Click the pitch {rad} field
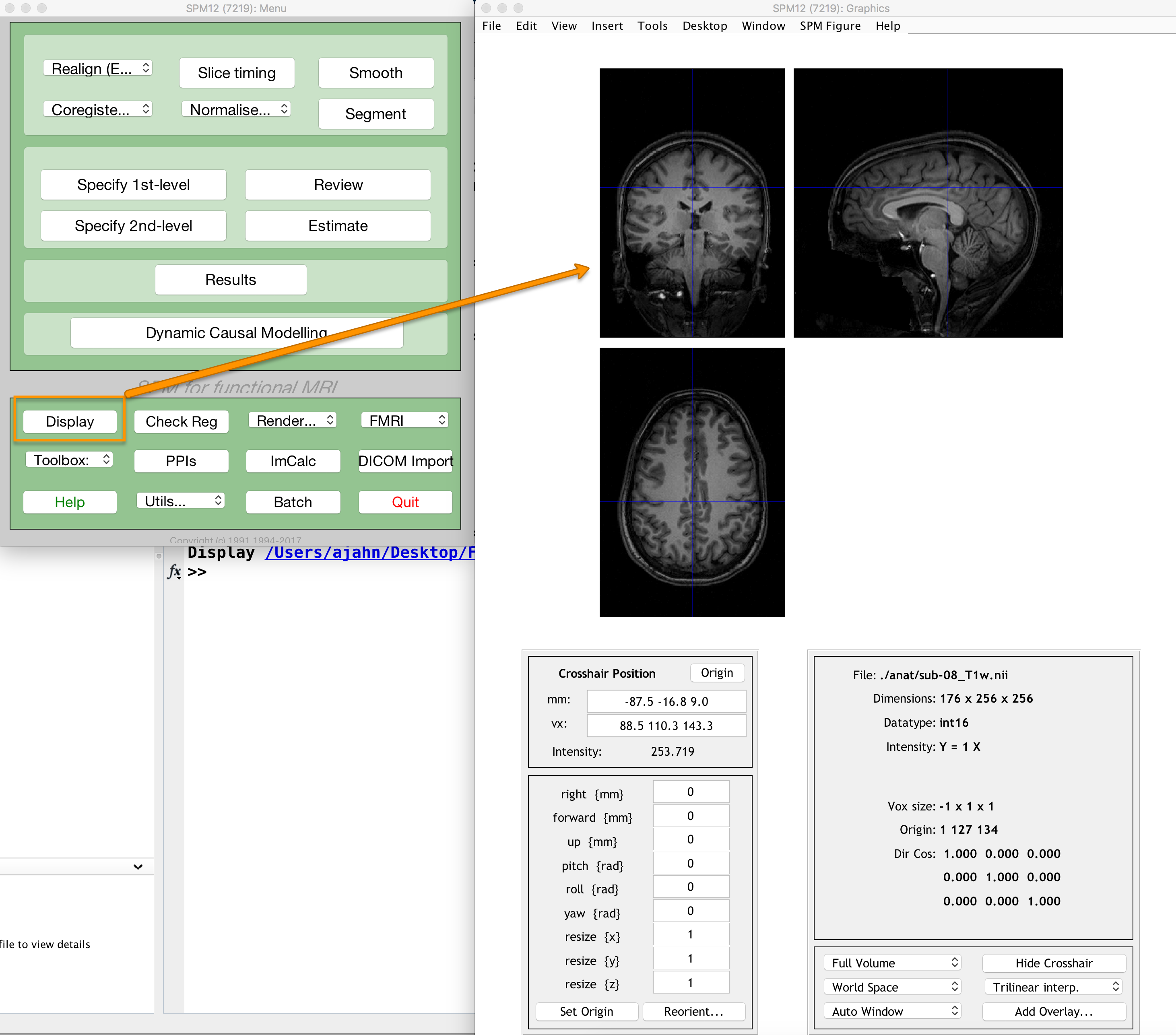 click(690, 864)
